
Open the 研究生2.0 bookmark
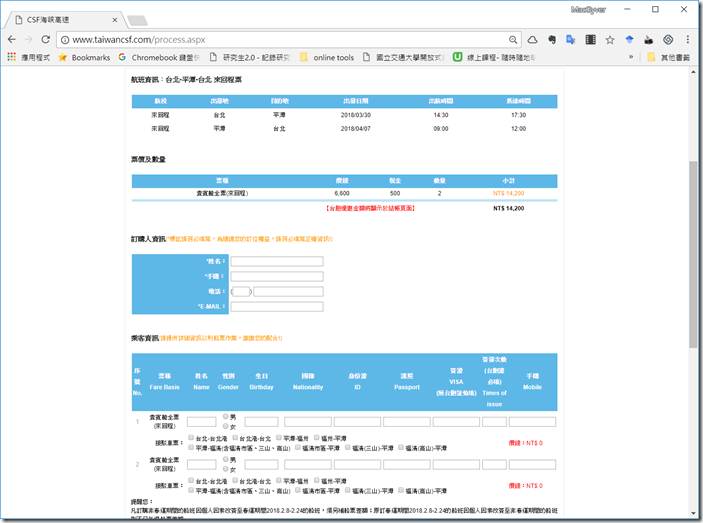tap(250, 57)
